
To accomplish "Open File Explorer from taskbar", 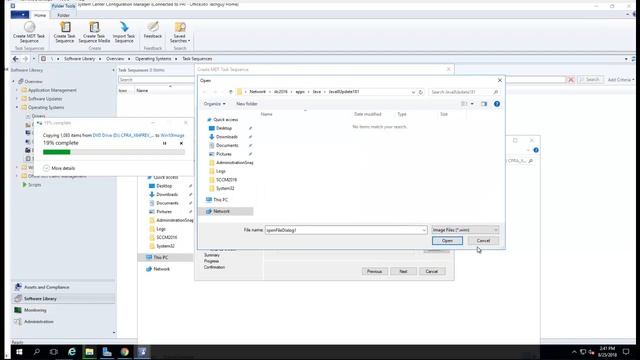I will (89, 352).
